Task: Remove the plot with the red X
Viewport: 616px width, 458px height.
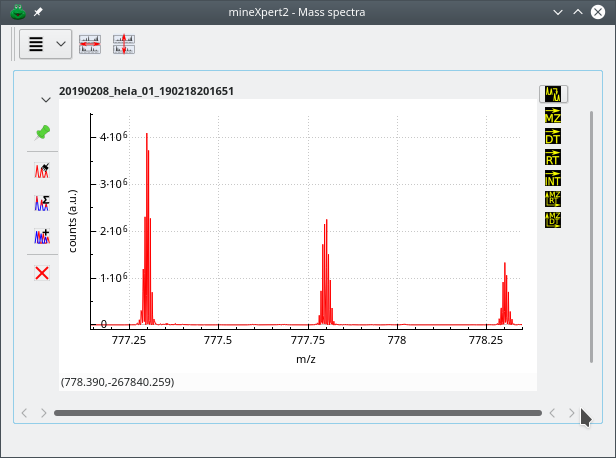Action: 42,272
